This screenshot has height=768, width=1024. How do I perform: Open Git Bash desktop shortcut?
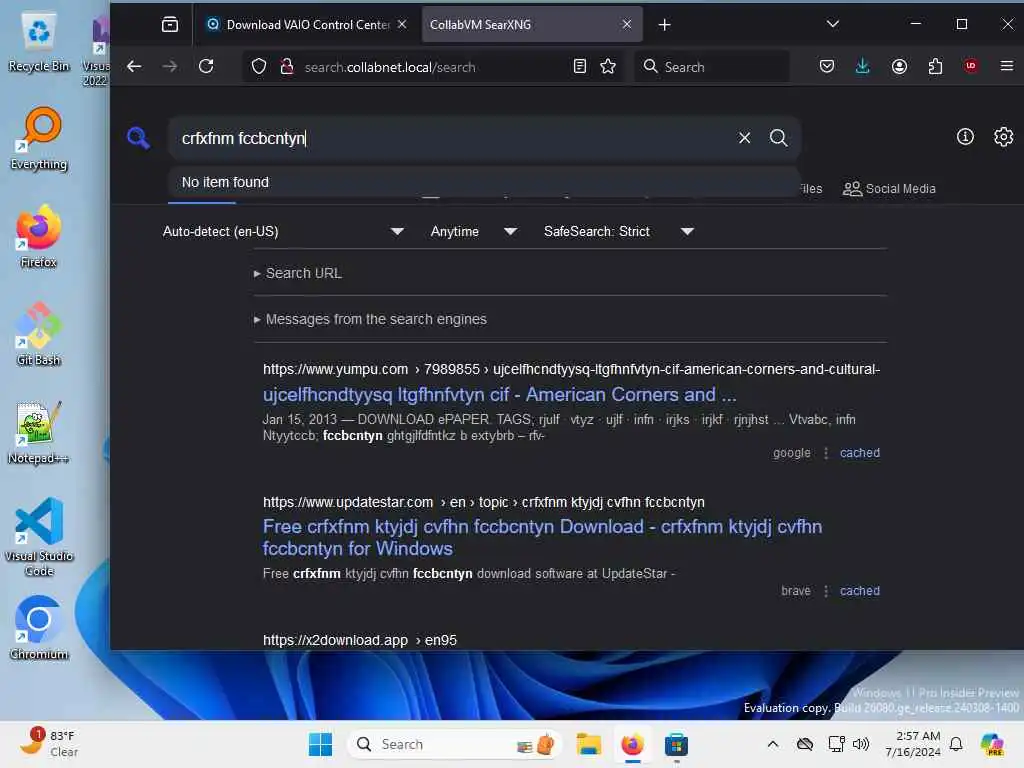pos(39,334)
